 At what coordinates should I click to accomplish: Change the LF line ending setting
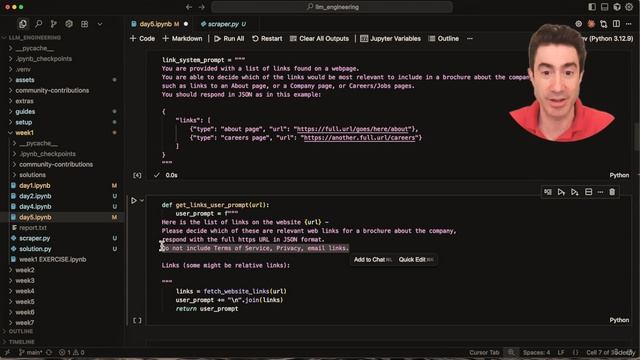(561, 353)
